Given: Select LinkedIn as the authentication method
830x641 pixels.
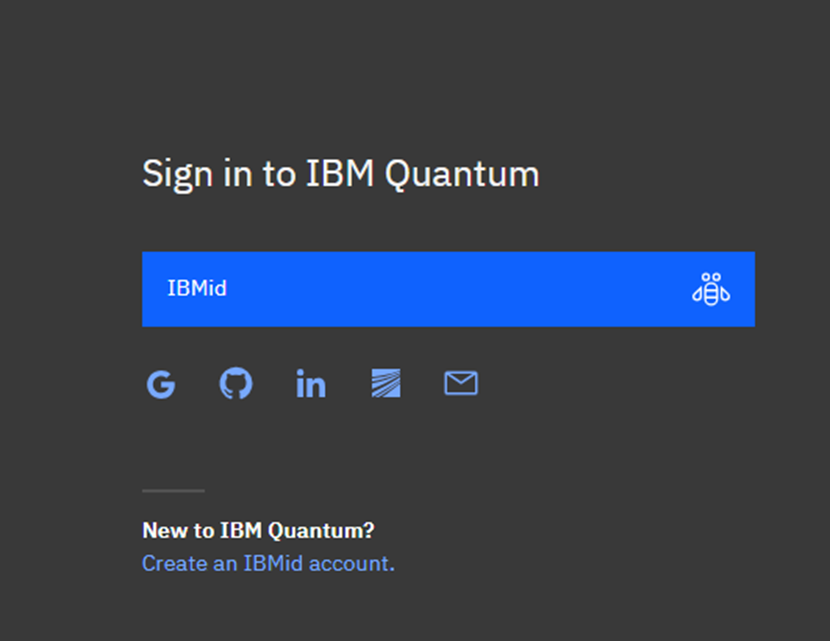Looking at the screenshot, I should [x=310, y=383].
